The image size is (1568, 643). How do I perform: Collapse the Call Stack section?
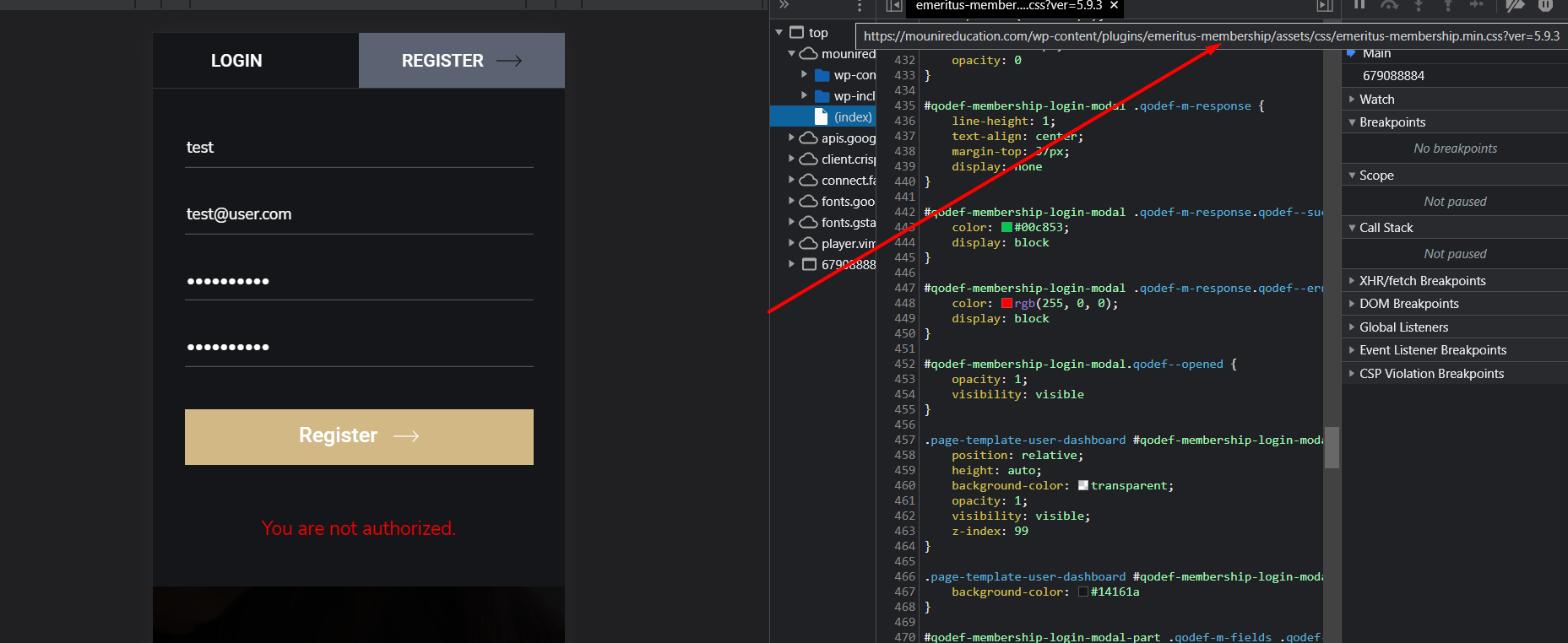(1352, 228)
